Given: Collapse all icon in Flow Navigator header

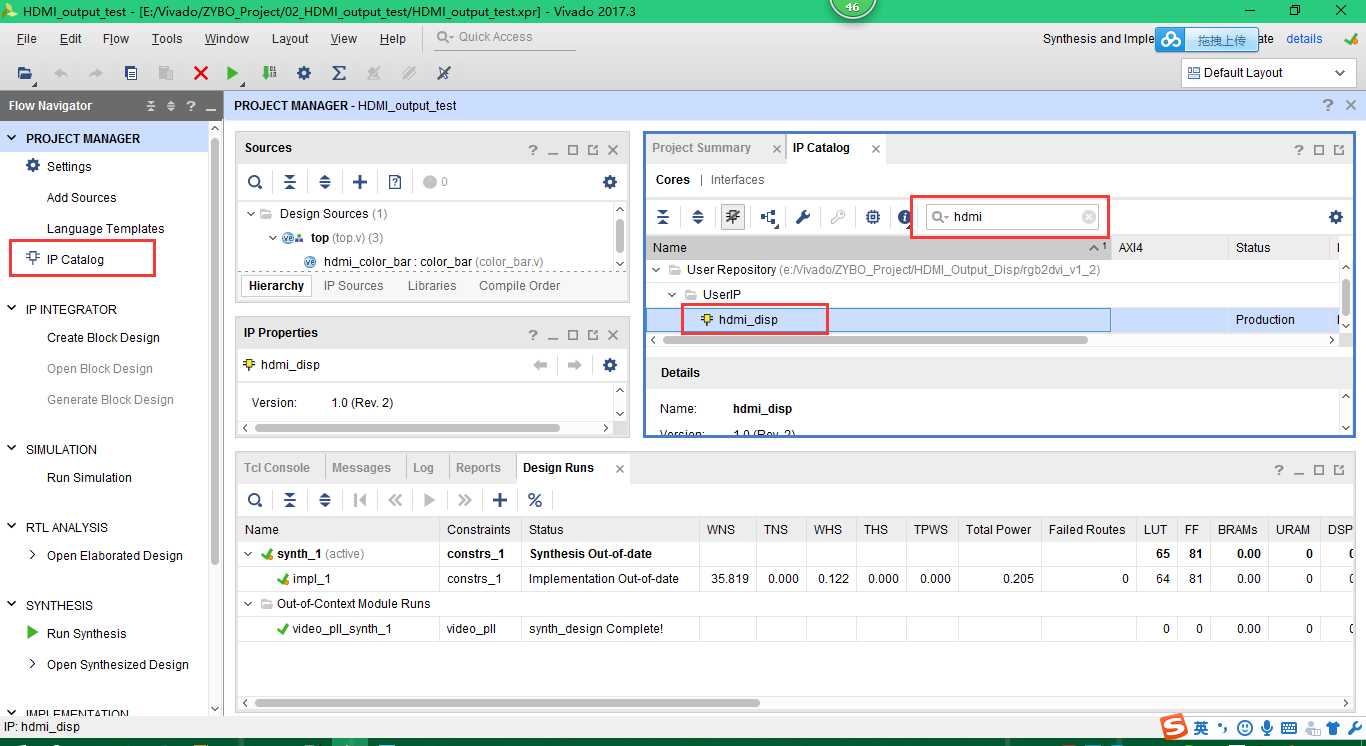Looking at the screenshot, I should tap(152, 106).
